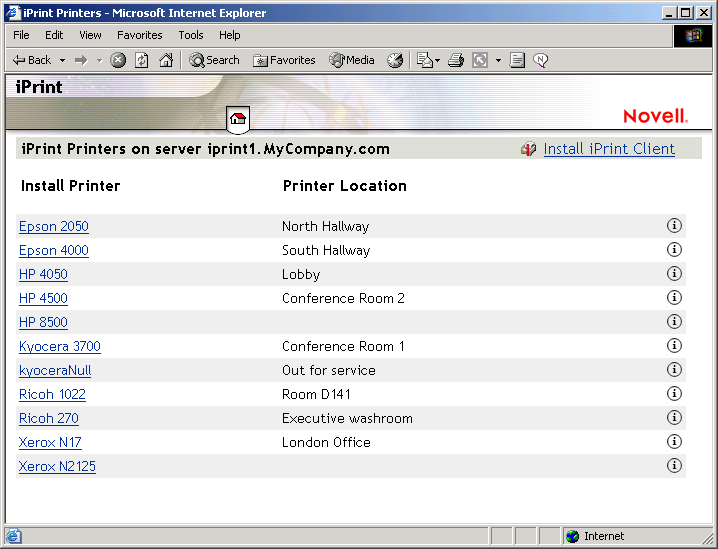Image resolution: width=718 pixels, height=549 pixels.
Task: Install the HP 4050 printer
Action: pyautogui.click(x=43, y=274)
